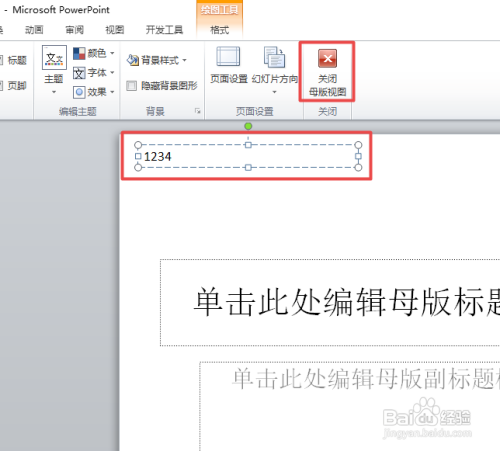Open 页面设置 page setup icon
The width and height of the screenshot is (500, 451).
pos(228,57)
